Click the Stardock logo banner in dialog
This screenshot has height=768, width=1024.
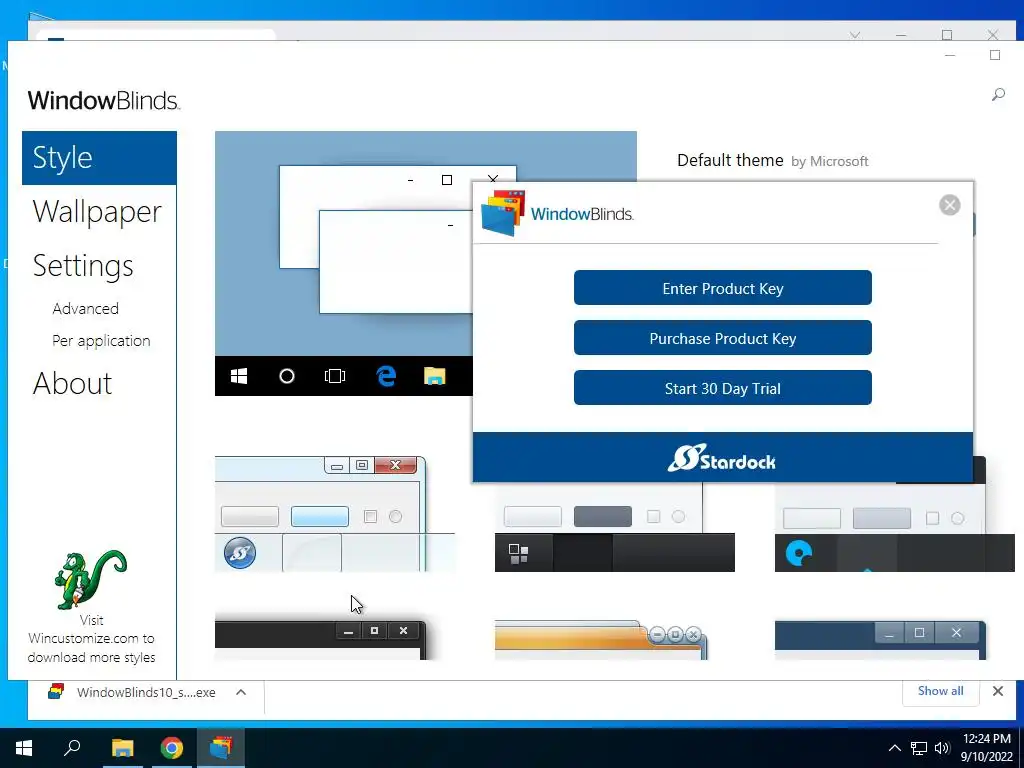tap(722, 458)
